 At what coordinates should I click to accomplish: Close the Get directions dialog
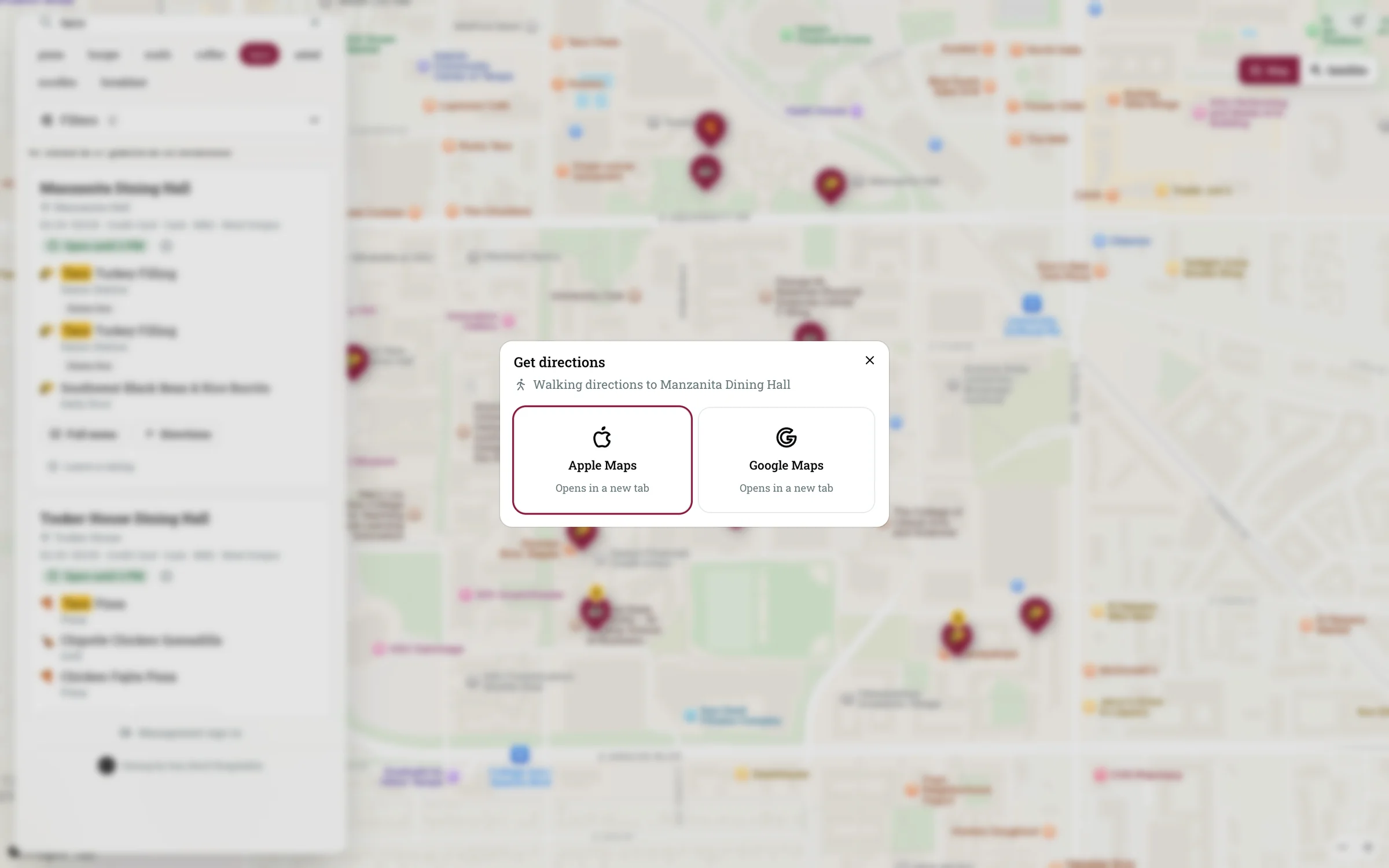click(x=869, y=361)
